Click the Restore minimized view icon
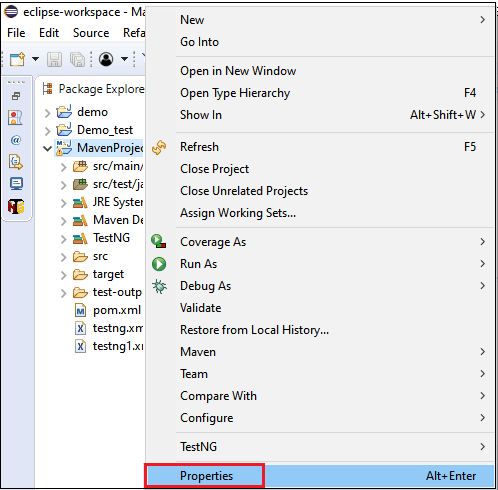 (x=16, y=96)
